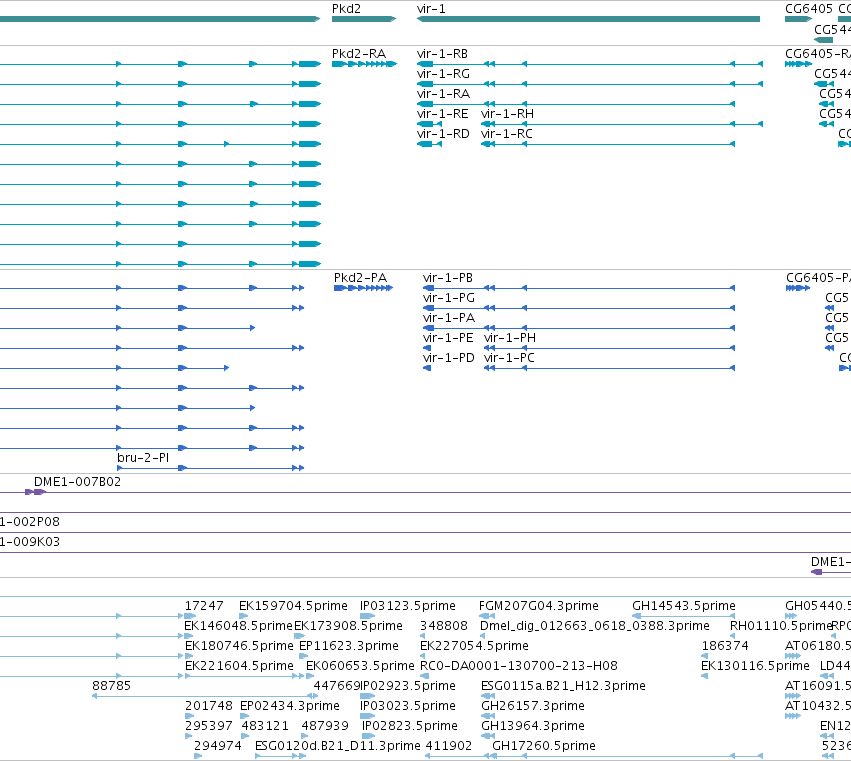Select EST EK159704.5prime
The width and height of the screenshot is (851, 761).
(293, 606)
